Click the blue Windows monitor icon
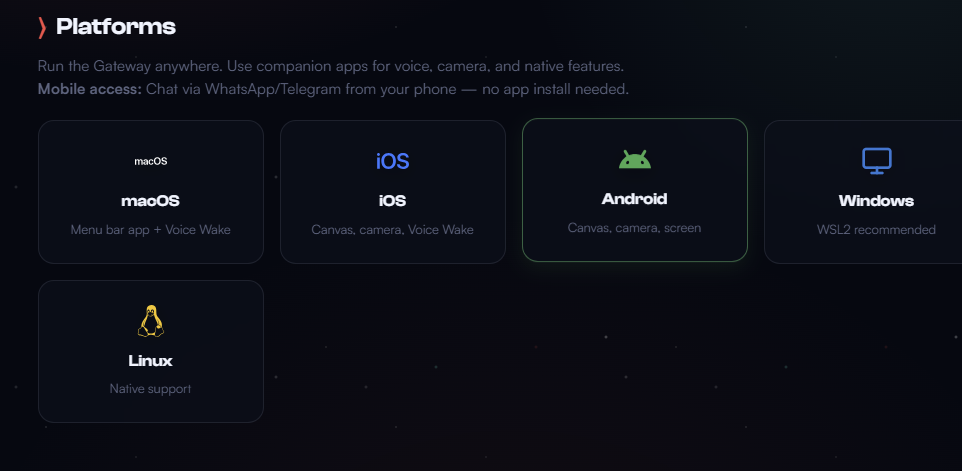962x471 pixels. click(x=876, y=160)
